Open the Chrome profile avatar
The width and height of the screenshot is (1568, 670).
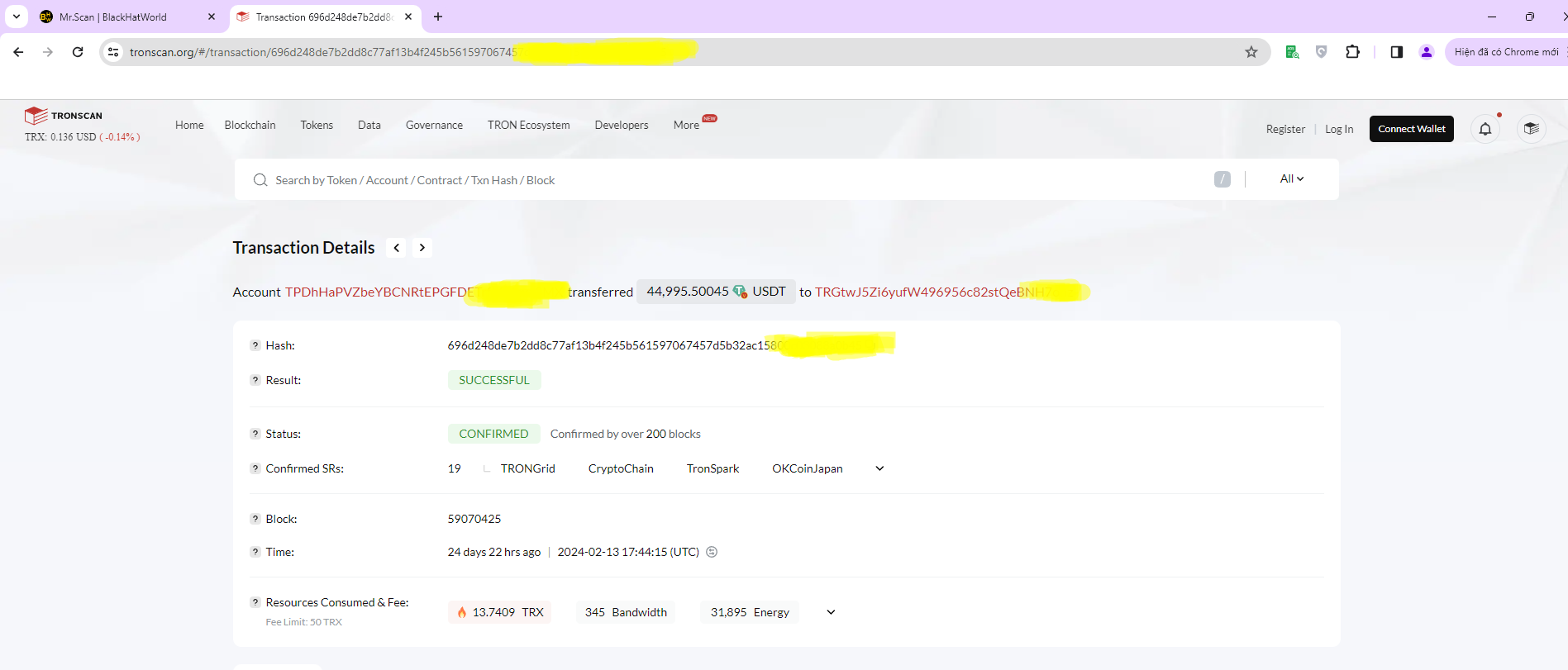click(1427, 52)
